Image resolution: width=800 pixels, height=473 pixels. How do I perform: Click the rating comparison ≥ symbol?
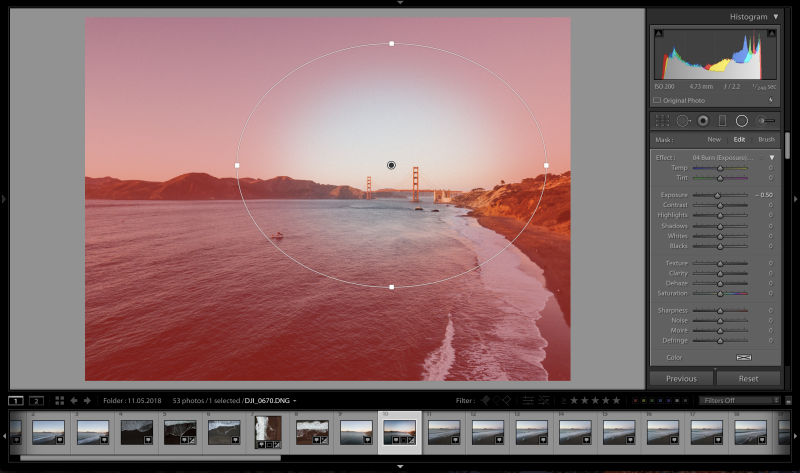click(x=563, y=401)
